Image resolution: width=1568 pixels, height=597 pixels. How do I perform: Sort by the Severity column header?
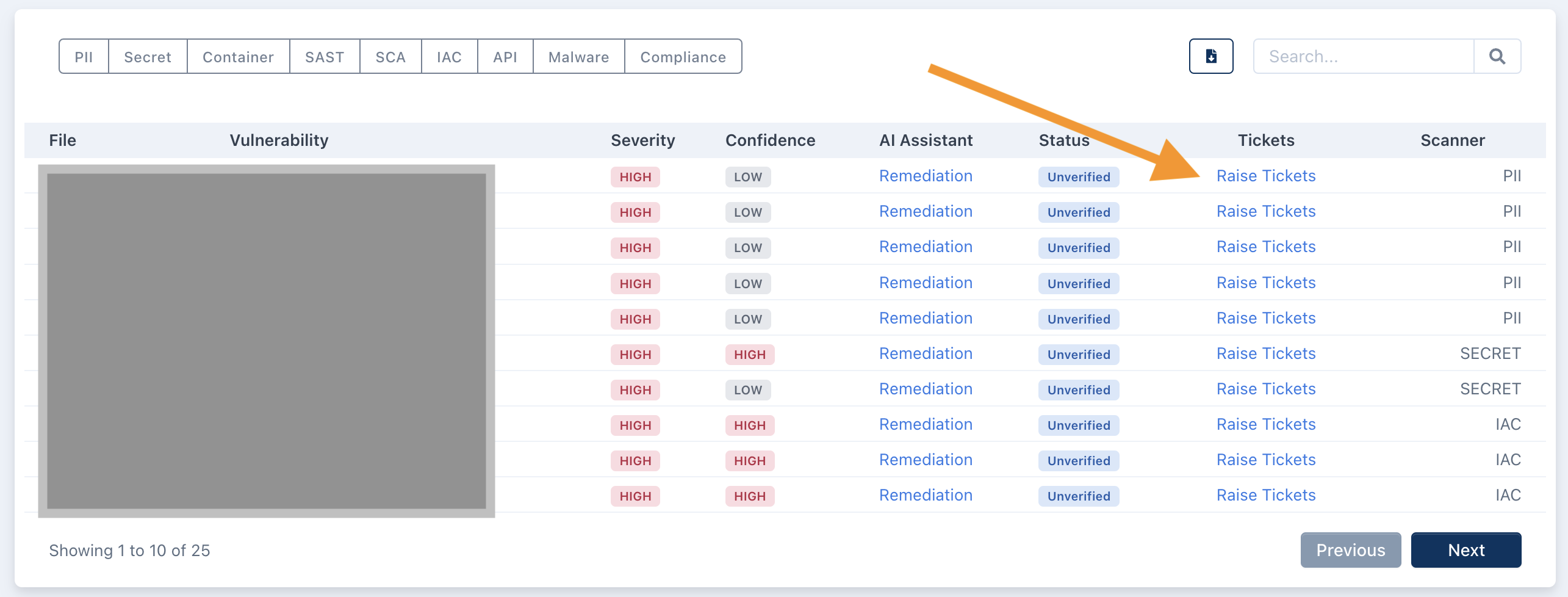[642, 140]
